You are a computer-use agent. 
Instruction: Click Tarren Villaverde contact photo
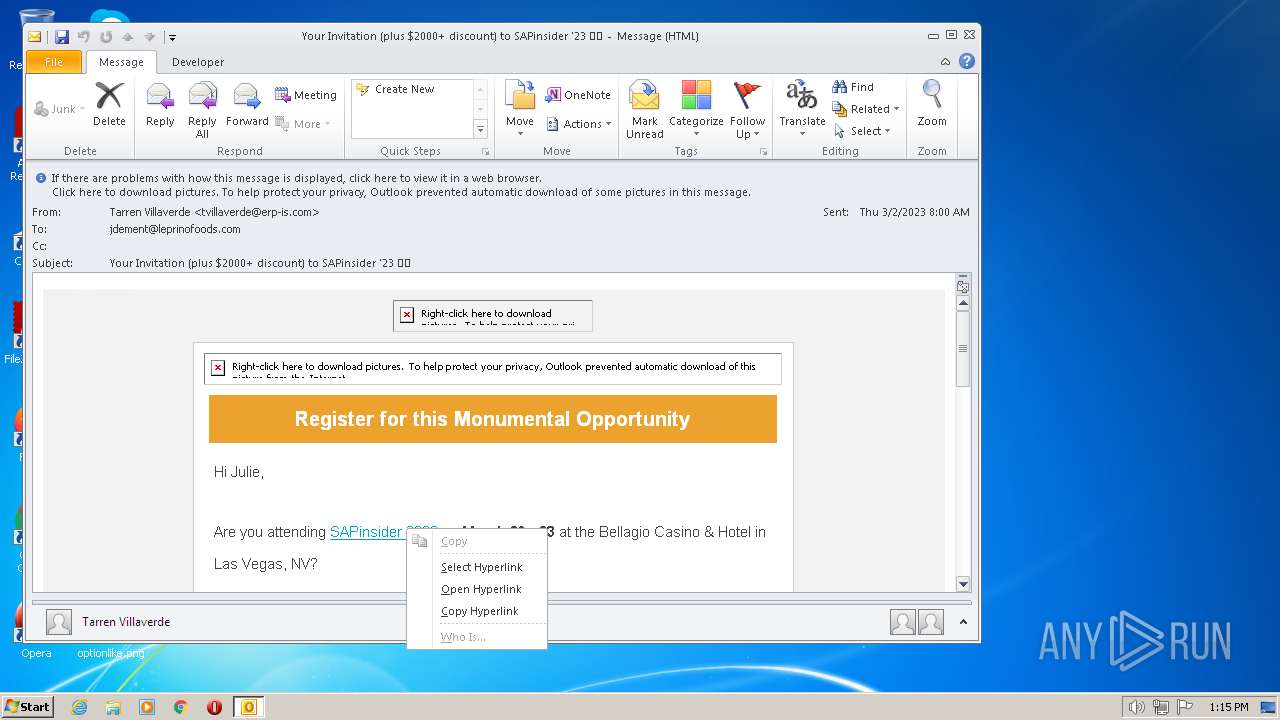point(59,622)
